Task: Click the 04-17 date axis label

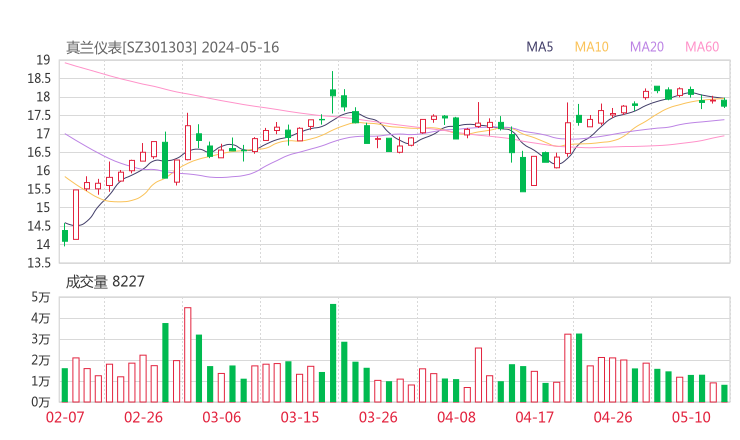Action: 535,417
